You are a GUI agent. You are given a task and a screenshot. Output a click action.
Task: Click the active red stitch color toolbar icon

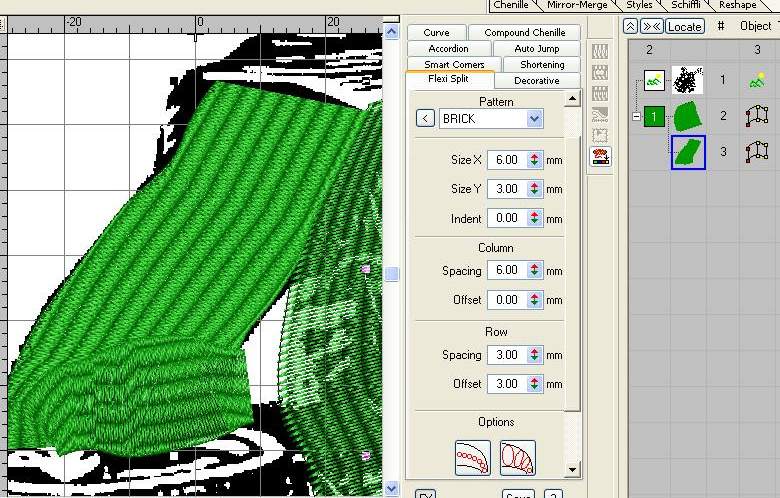coord(600,157)
